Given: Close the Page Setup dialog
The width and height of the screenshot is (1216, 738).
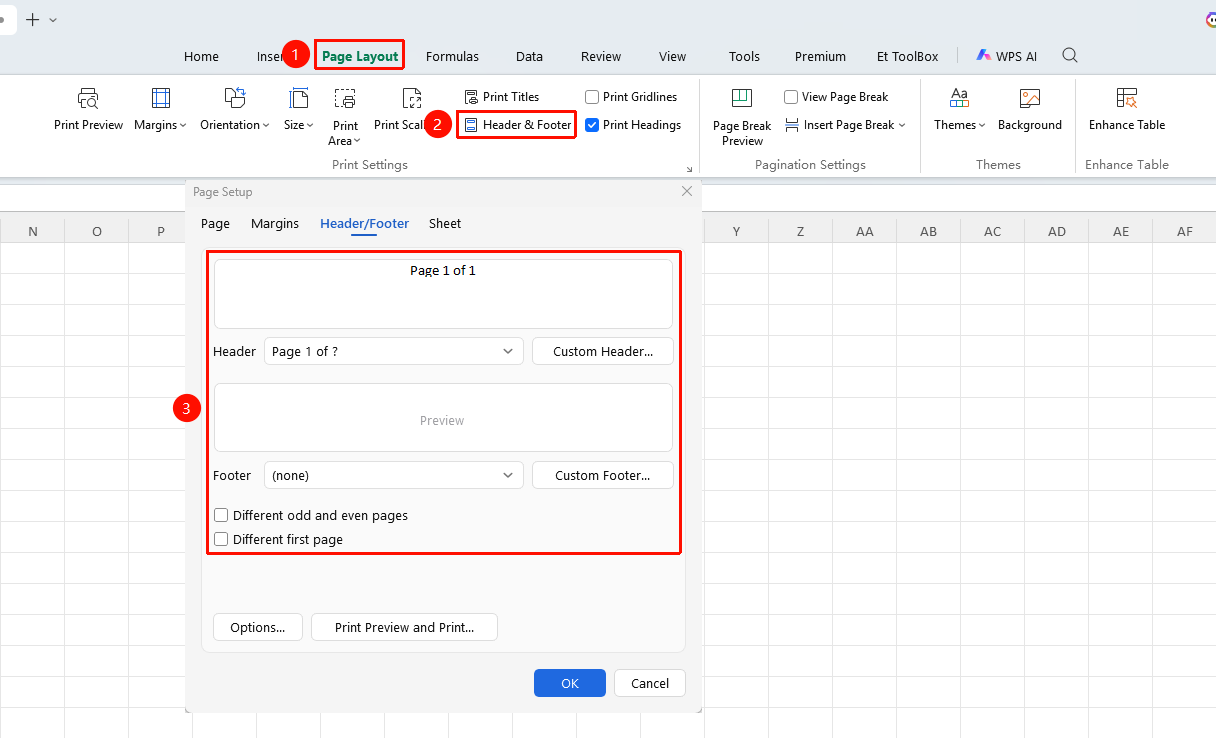Looking at the screenshot, I should point(686,191).
